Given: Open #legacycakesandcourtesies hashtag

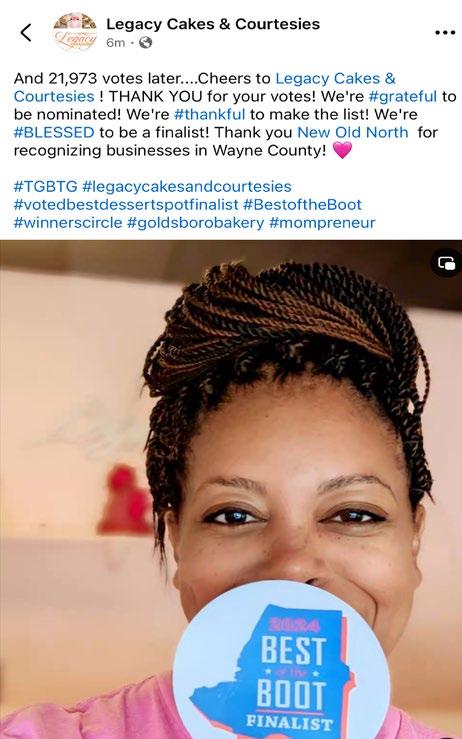Looking at the screenshot, I should (x=187, y=187).
